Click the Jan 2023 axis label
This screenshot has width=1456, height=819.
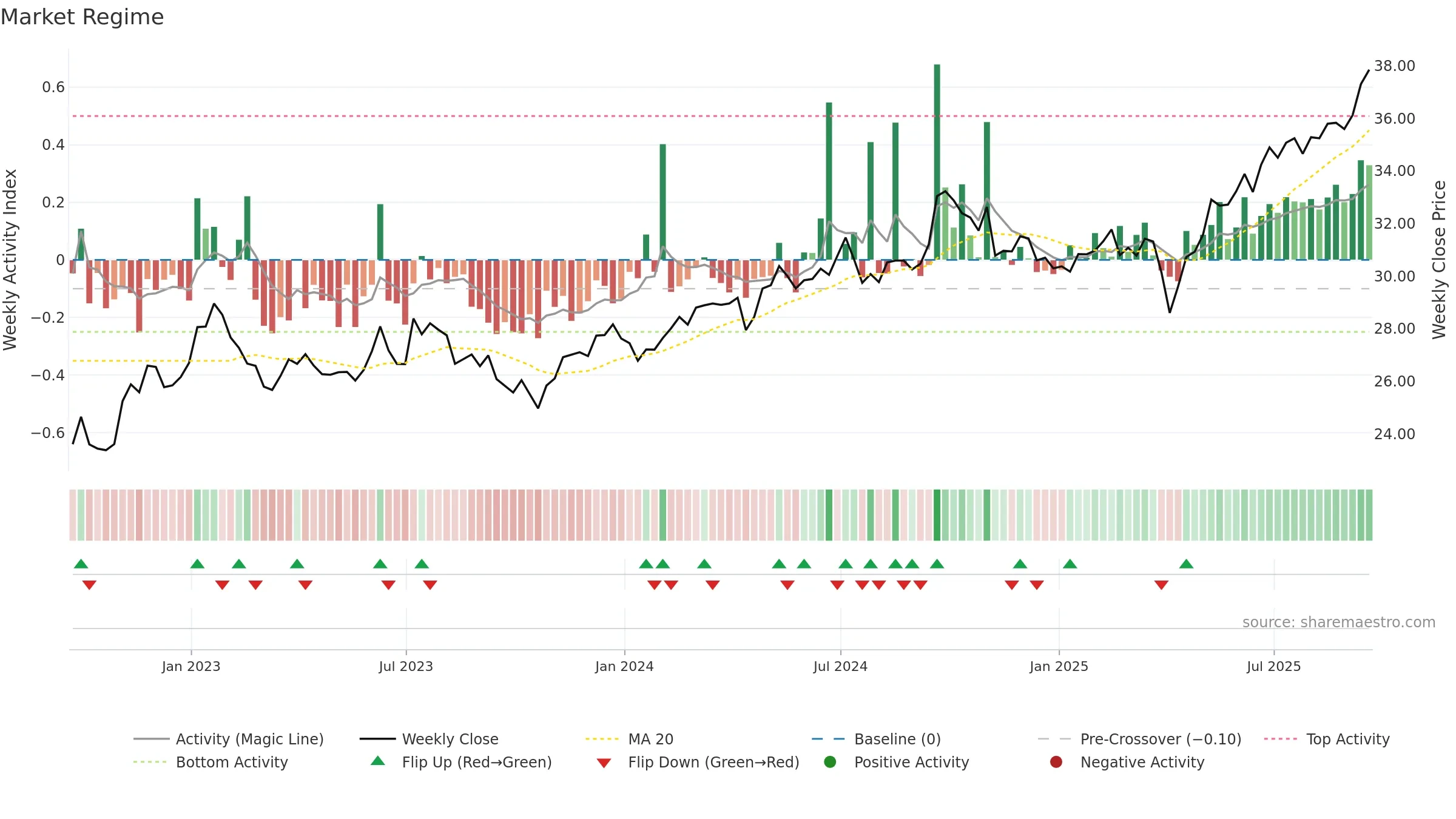[191, 666]
